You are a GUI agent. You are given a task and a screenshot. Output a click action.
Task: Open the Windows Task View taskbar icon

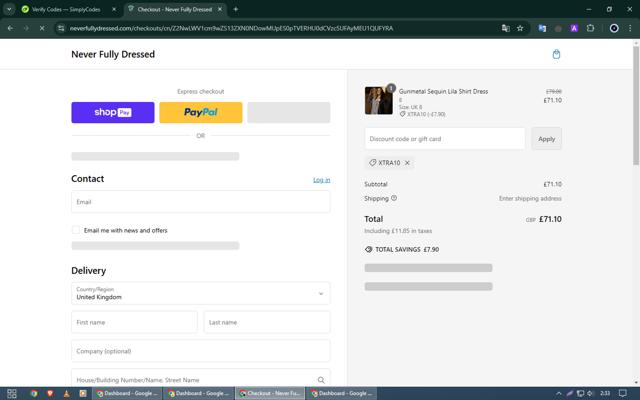[12, 393]
